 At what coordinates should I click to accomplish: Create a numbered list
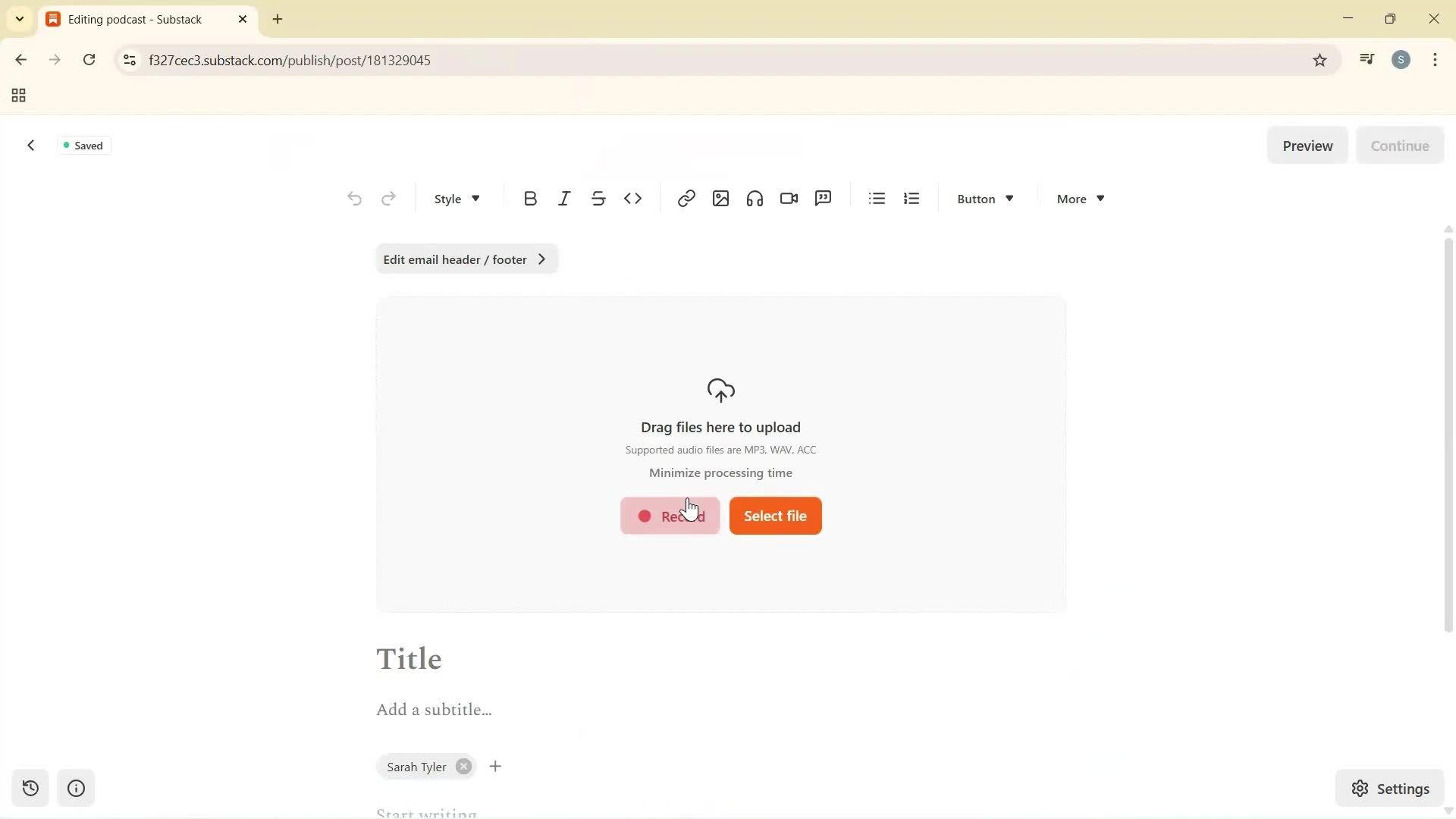911,198
